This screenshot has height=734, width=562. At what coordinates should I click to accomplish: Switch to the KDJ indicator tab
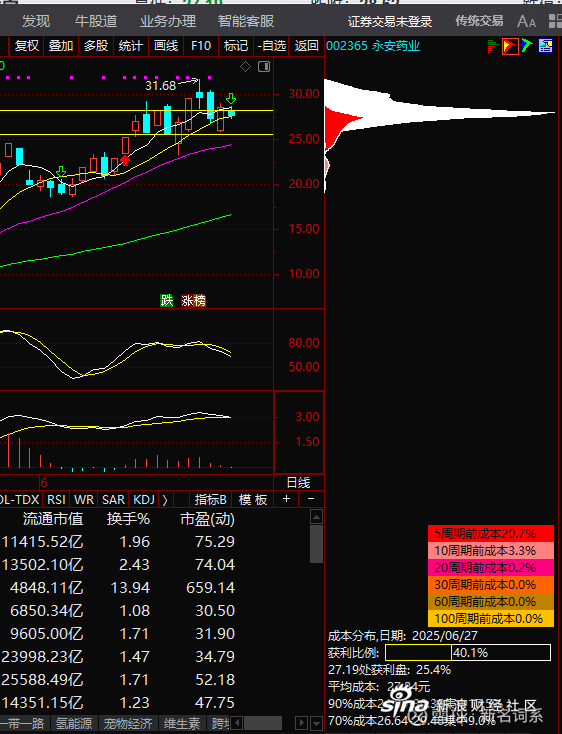pyautogui.click(x=144, y=500)
